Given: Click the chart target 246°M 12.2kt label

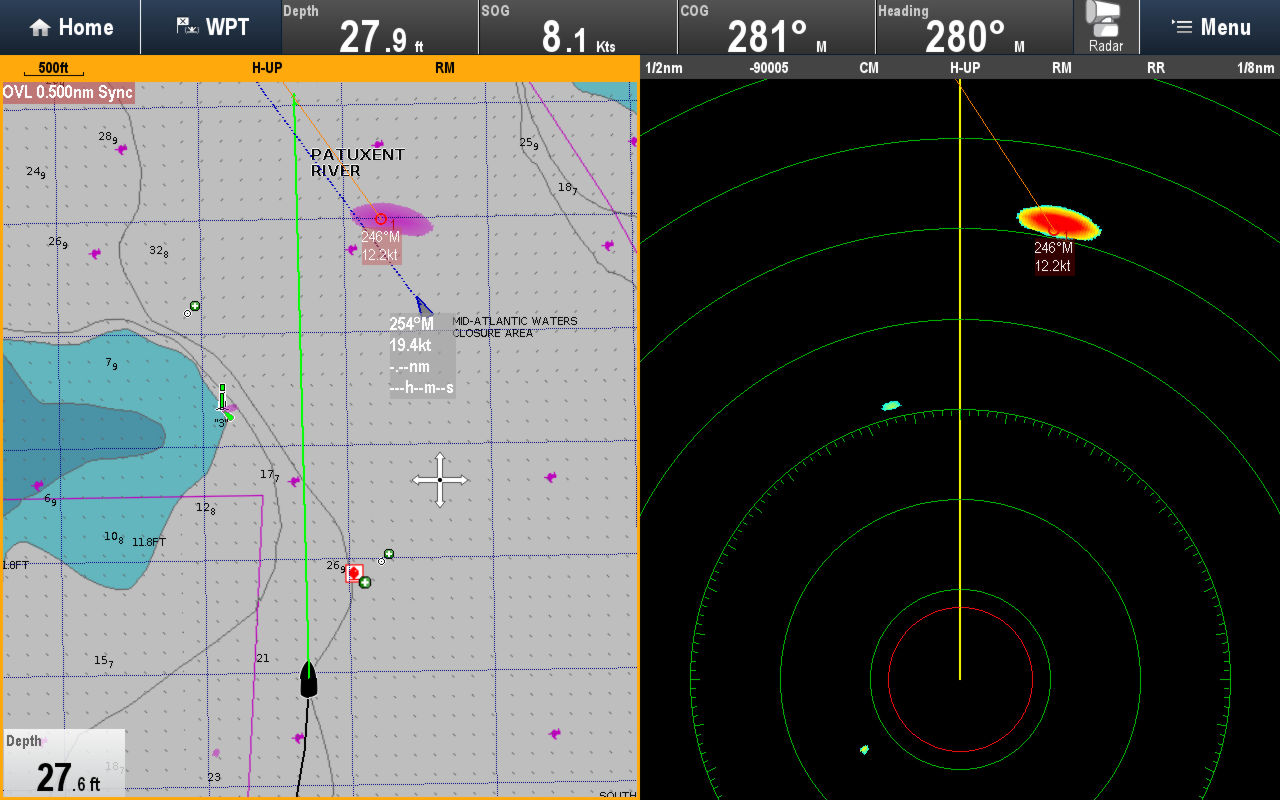Looking at the screenshot, I should click(380, 246).
